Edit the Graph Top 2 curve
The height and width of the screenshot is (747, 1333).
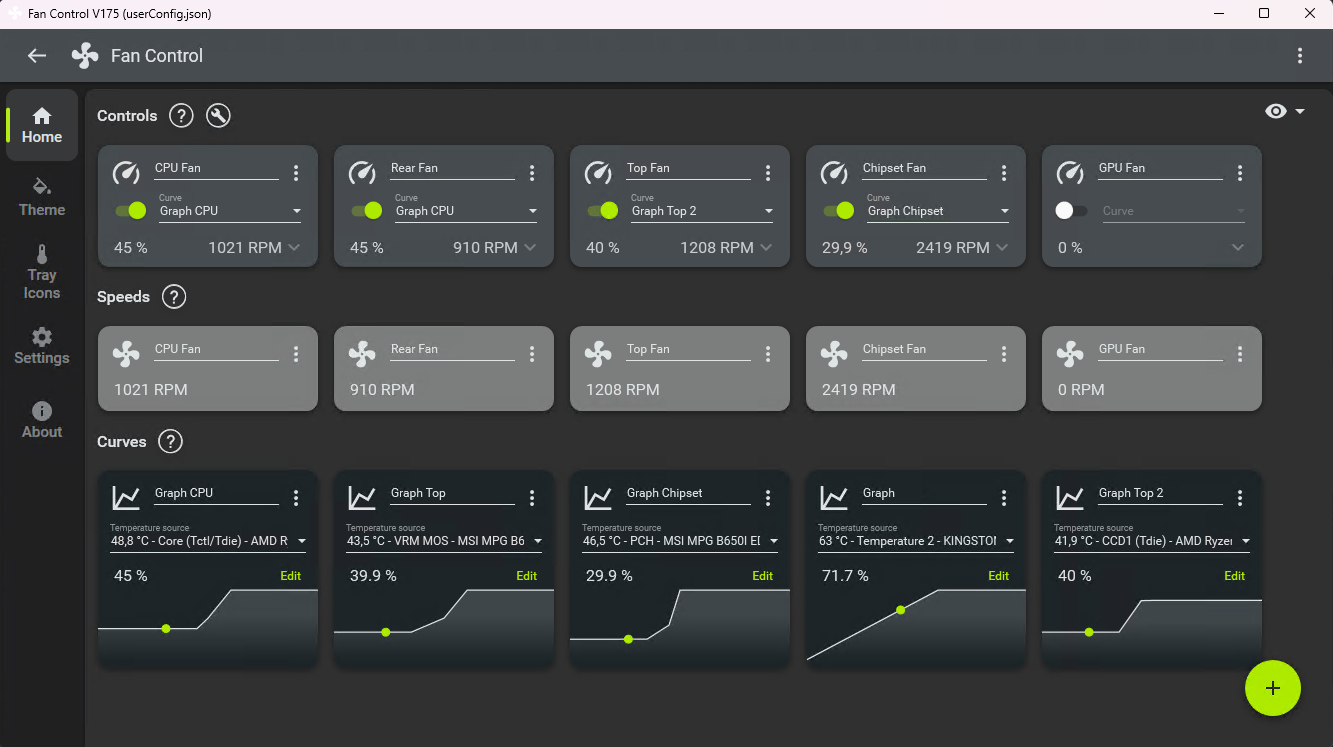point(1234,576)
